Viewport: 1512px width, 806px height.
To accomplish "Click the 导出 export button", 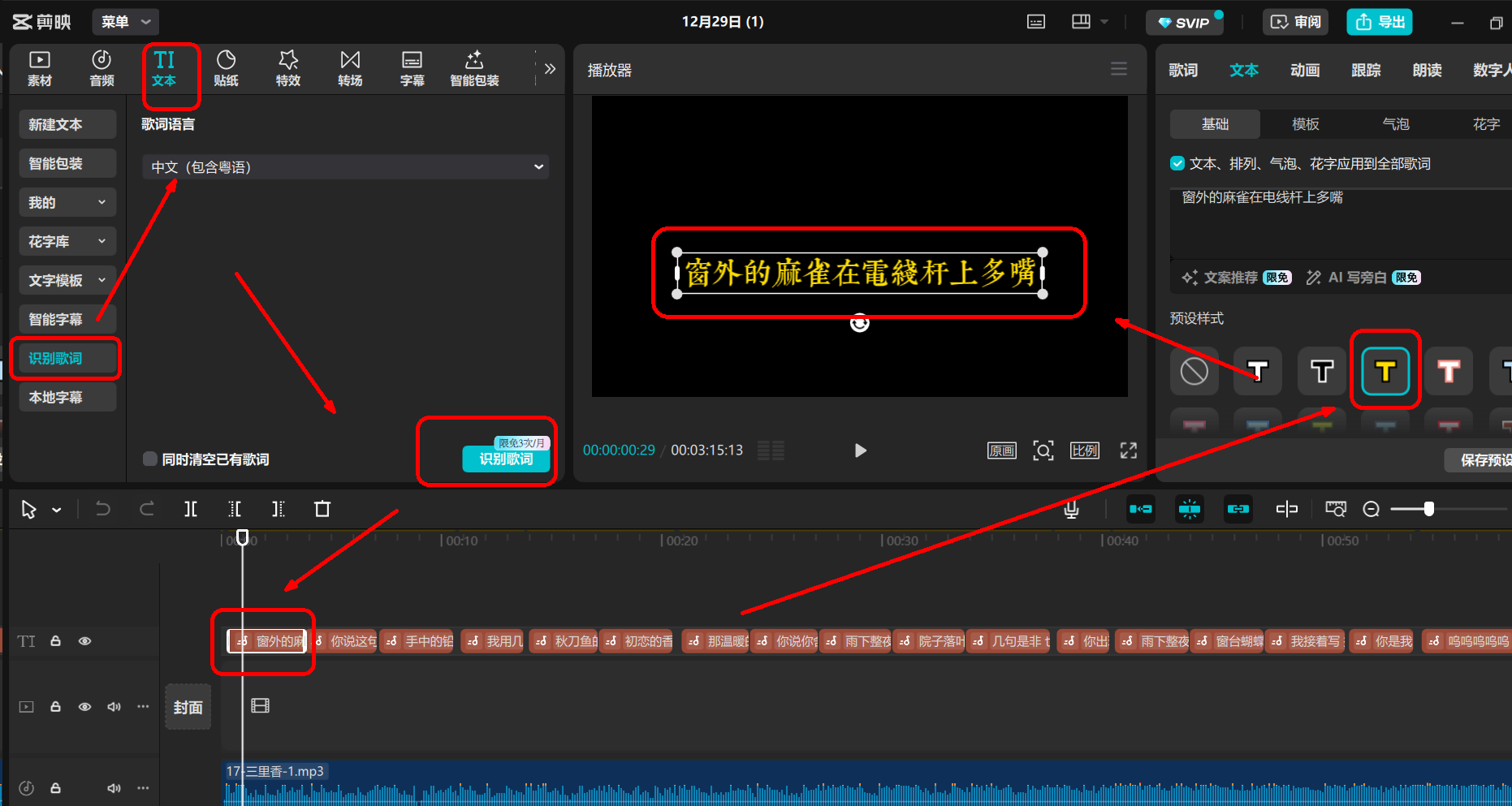I will [1380, 22].
